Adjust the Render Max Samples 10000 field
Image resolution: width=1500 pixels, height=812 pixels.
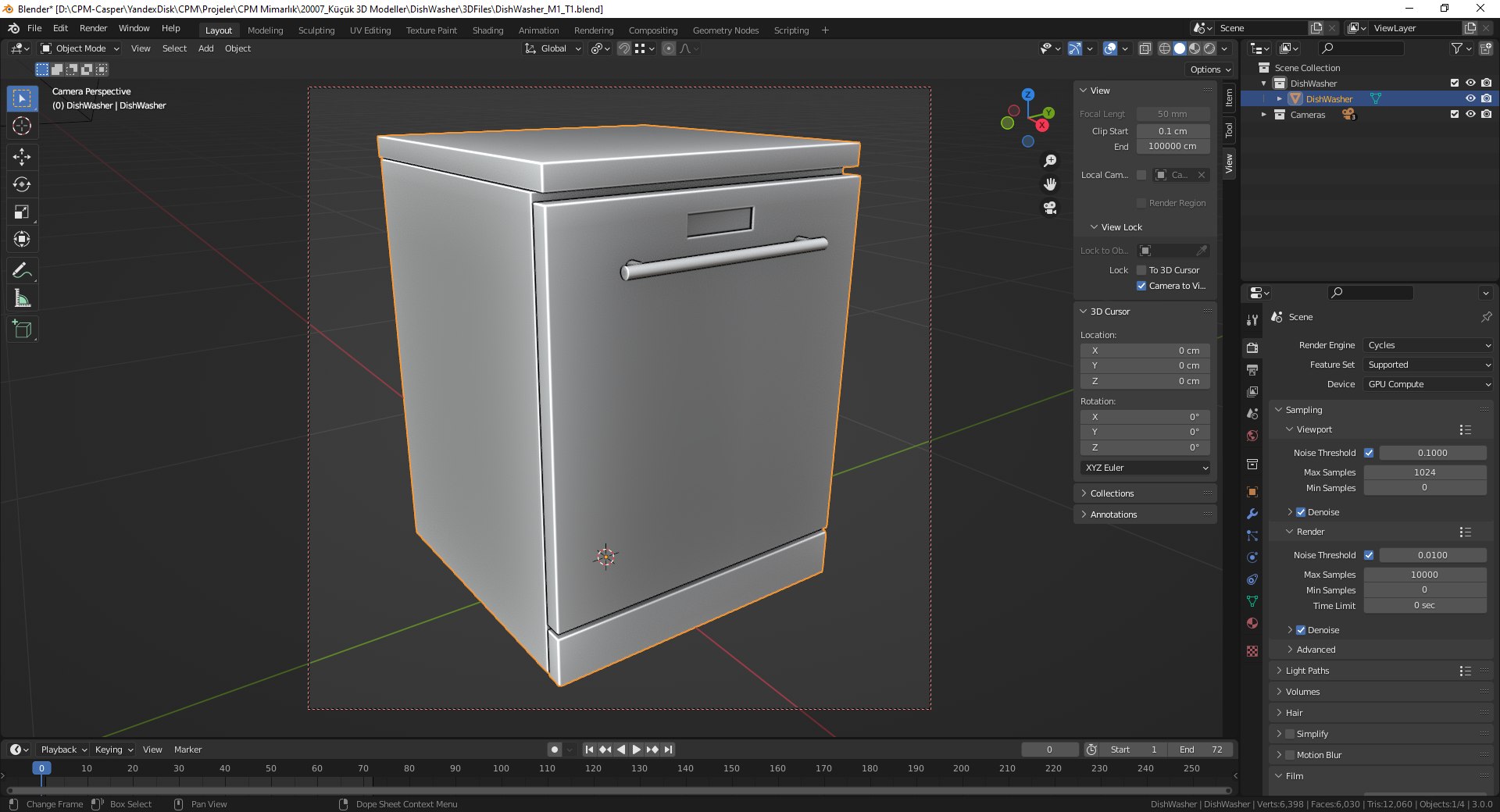(1425, 575)
